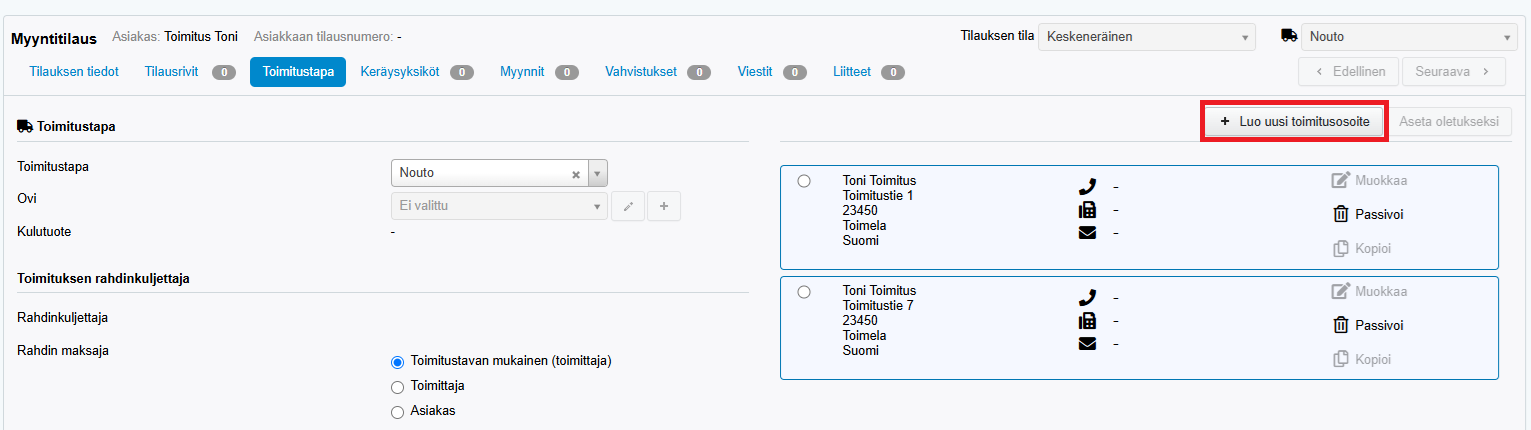Switch to the Tilausrivit tab
1531x430 pixels.
172,72
